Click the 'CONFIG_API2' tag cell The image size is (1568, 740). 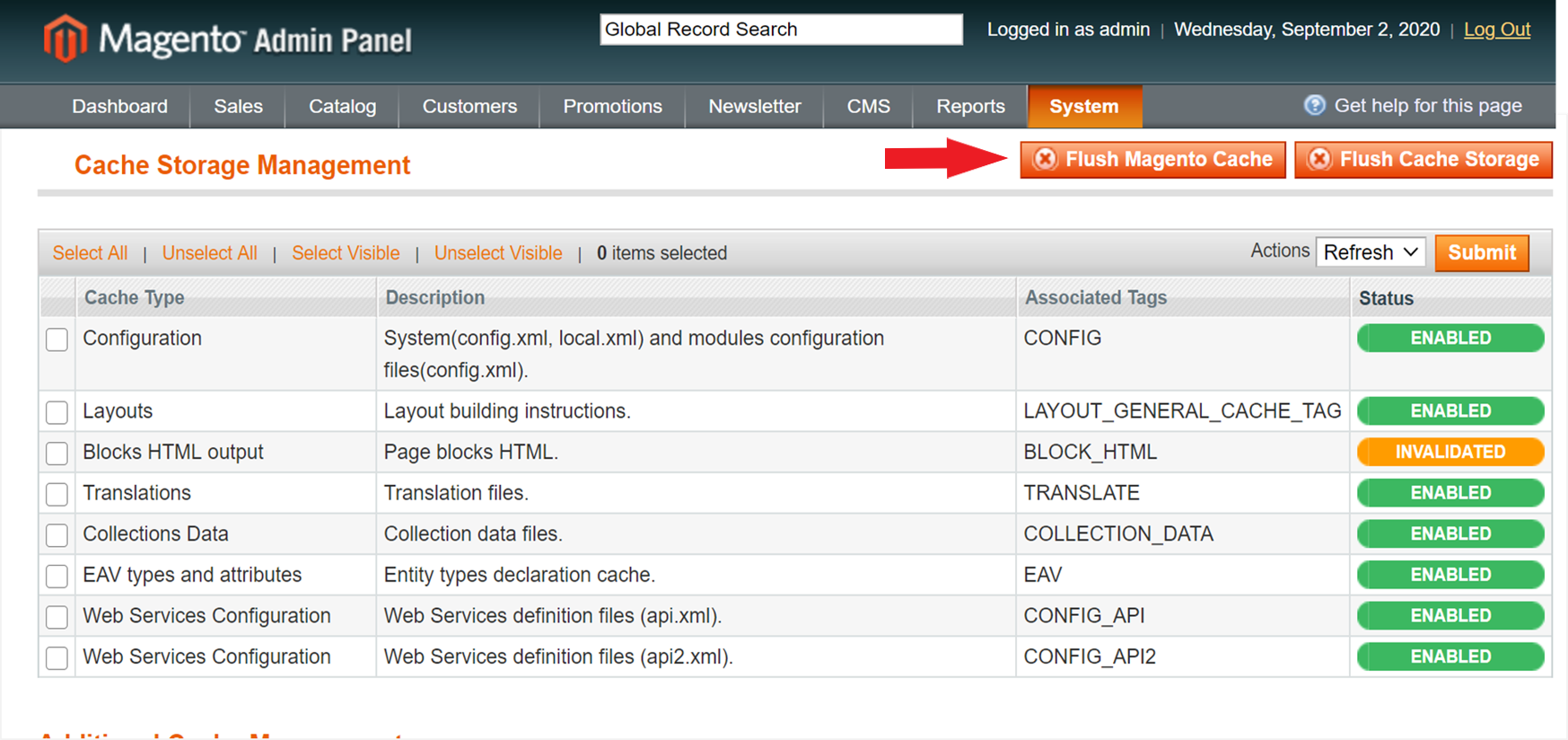(1182, 656)
